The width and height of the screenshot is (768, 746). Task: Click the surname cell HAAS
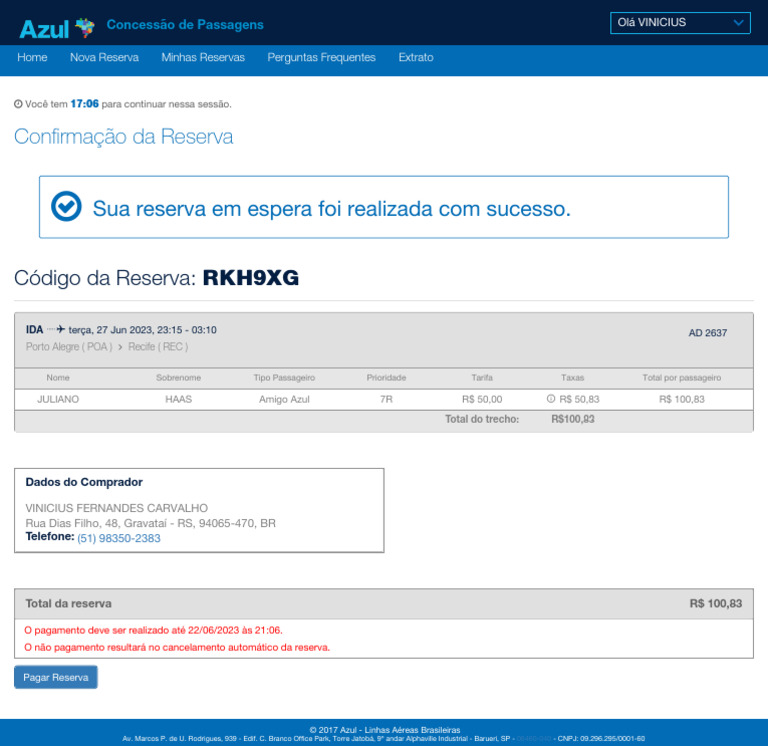(179, 399)
